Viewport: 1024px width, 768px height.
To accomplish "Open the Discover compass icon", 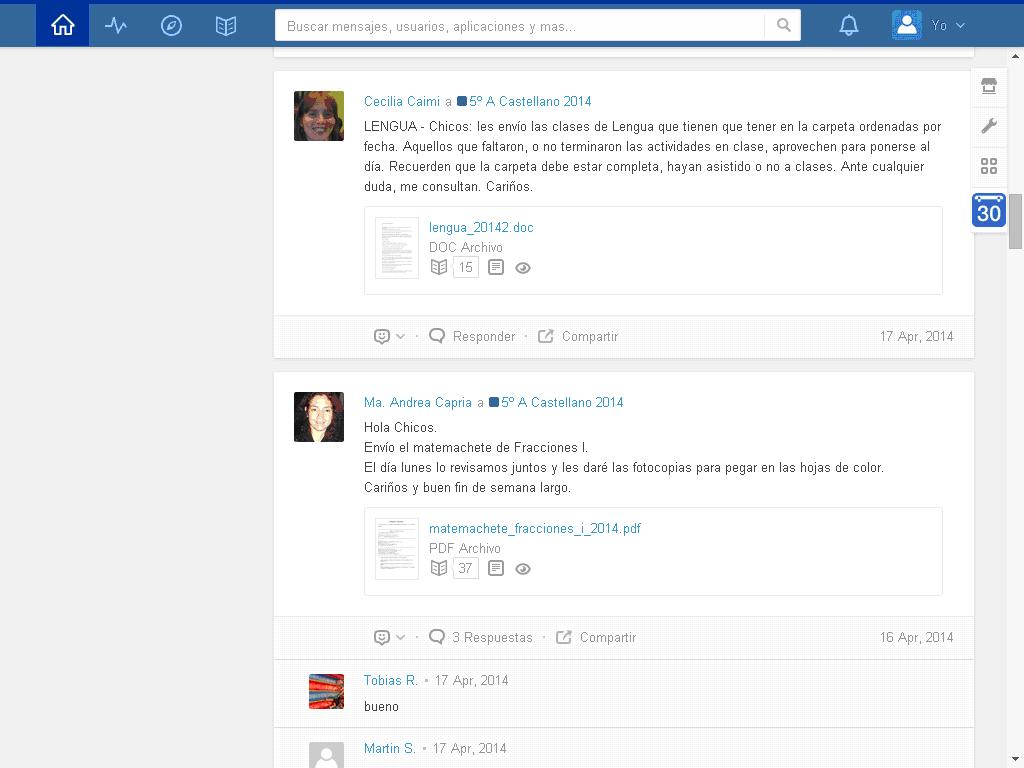I will pos(171,25).
